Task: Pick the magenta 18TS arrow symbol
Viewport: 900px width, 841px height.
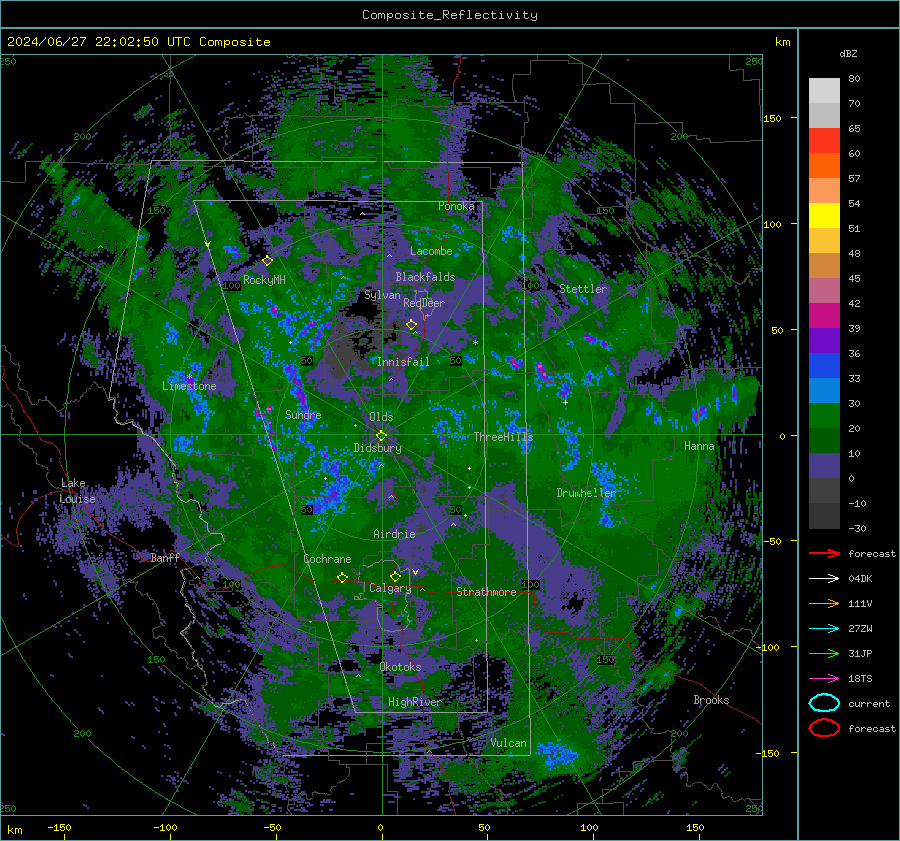Action: click(824, 679)
